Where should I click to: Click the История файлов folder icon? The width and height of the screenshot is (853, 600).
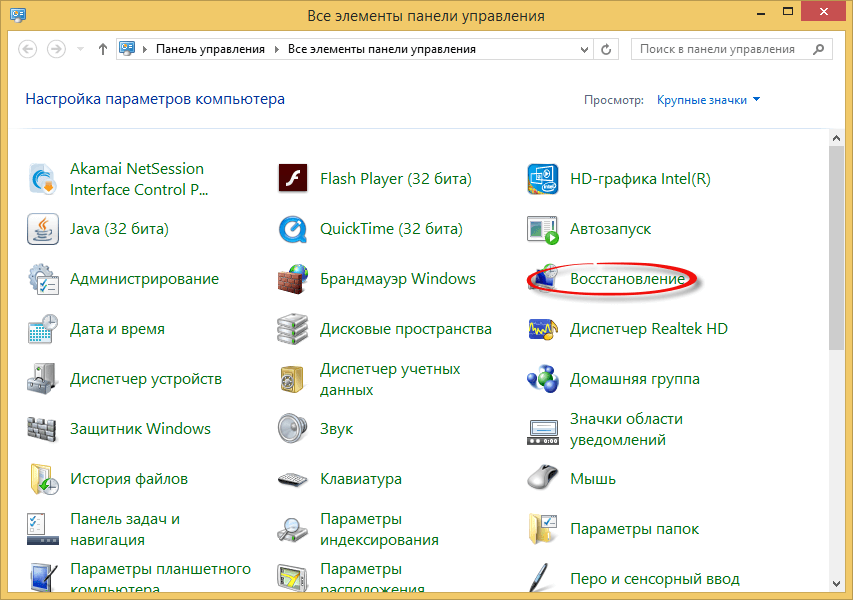[x=43, y=479]
